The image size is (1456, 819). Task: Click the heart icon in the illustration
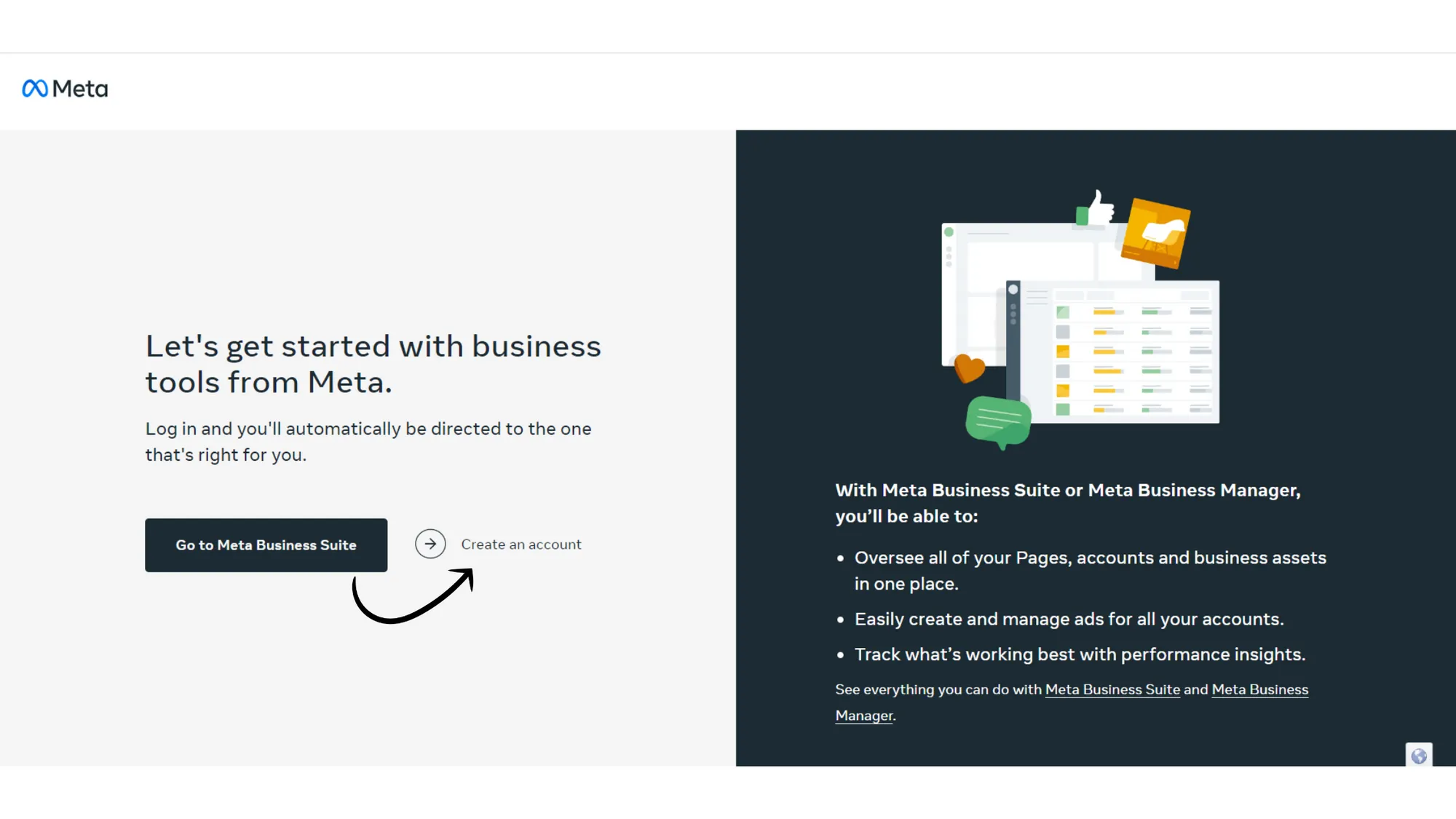[969, 369]
